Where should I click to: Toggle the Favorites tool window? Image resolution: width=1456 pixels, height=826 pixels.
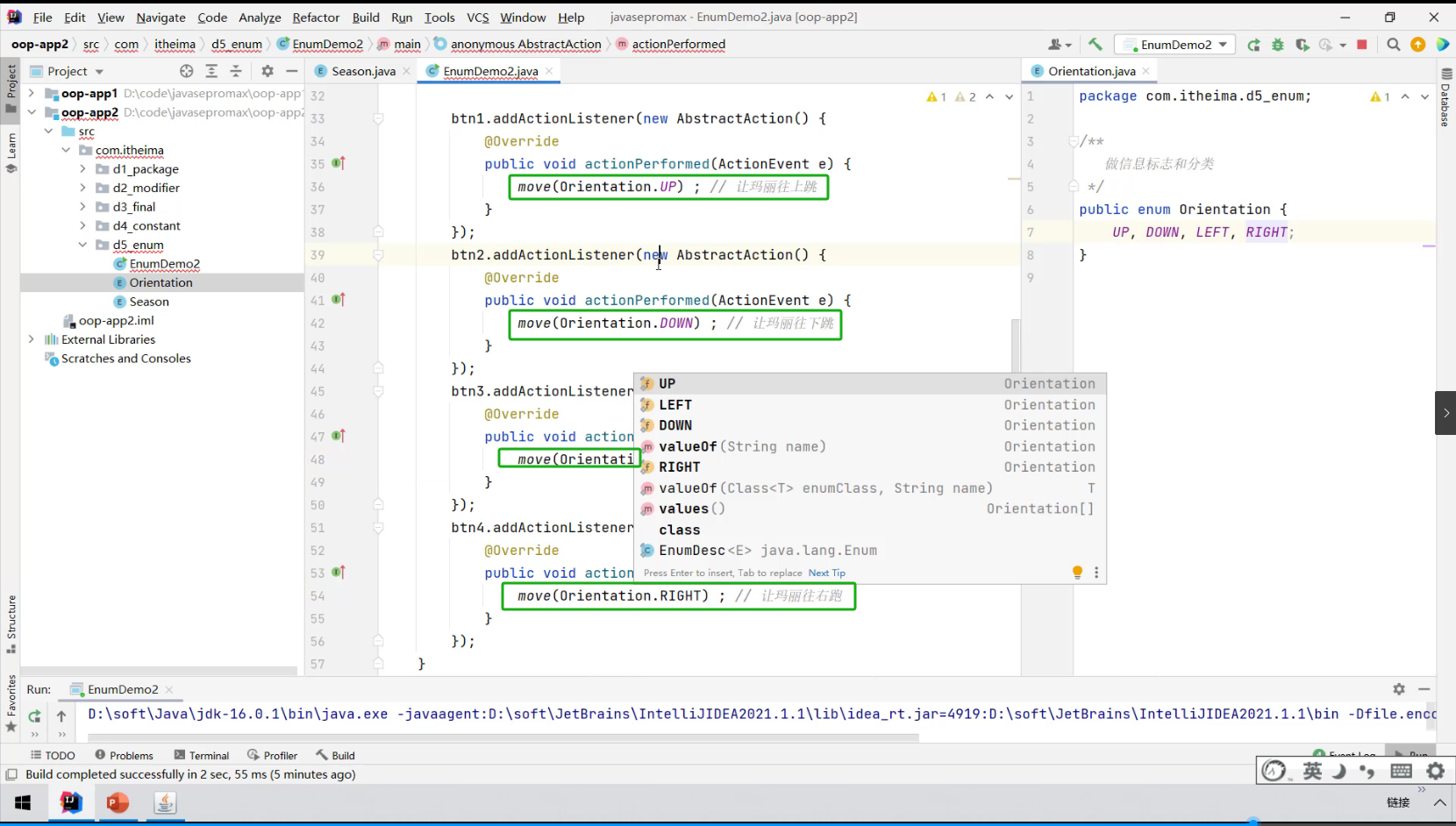pos(11,701)
